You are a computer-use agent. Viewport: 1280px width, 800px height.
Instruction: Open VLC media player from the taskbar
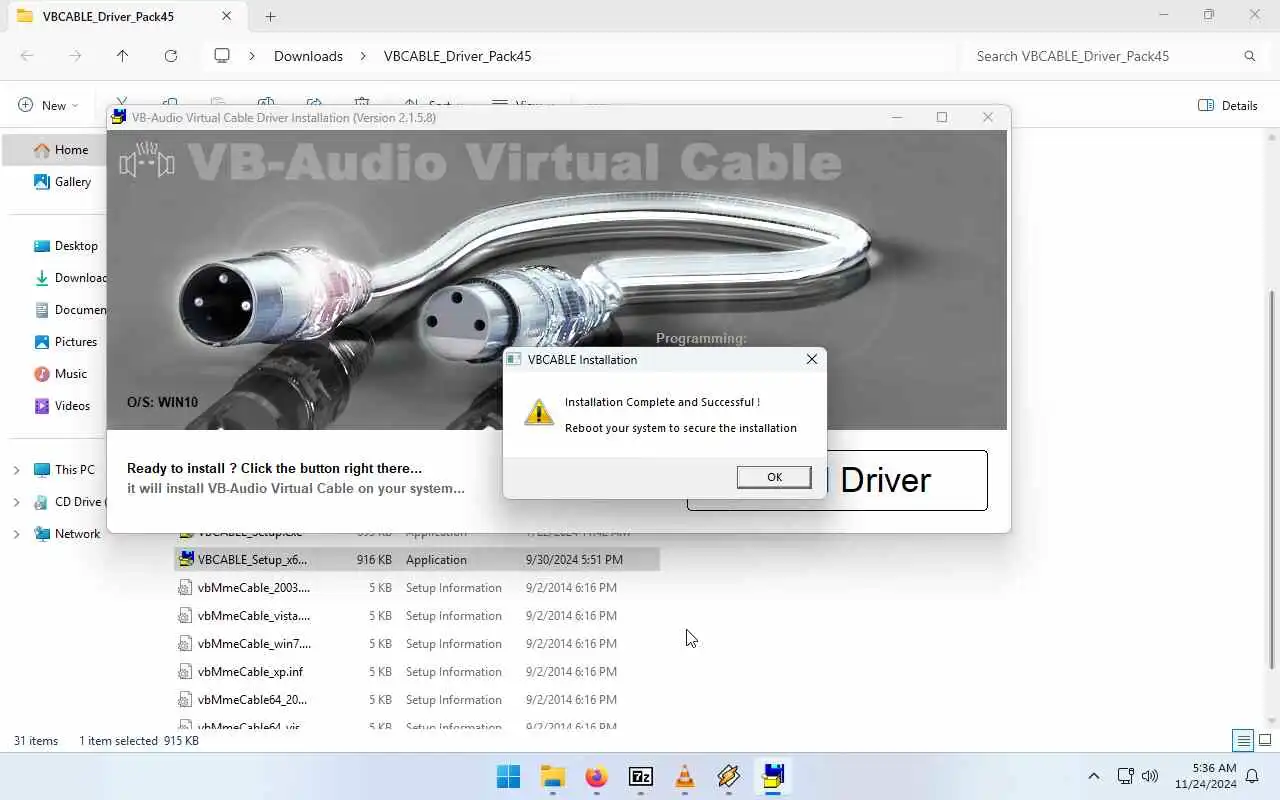684,776
